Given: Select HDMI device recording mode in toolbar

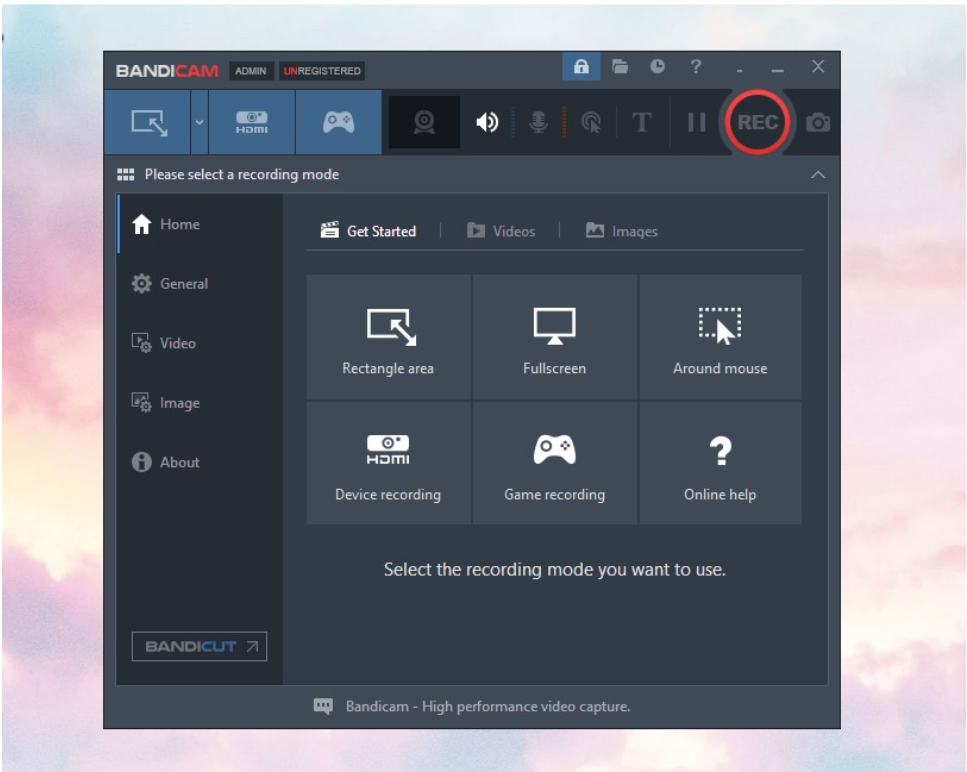Looking at the screenshot, I should pos(252,122).
